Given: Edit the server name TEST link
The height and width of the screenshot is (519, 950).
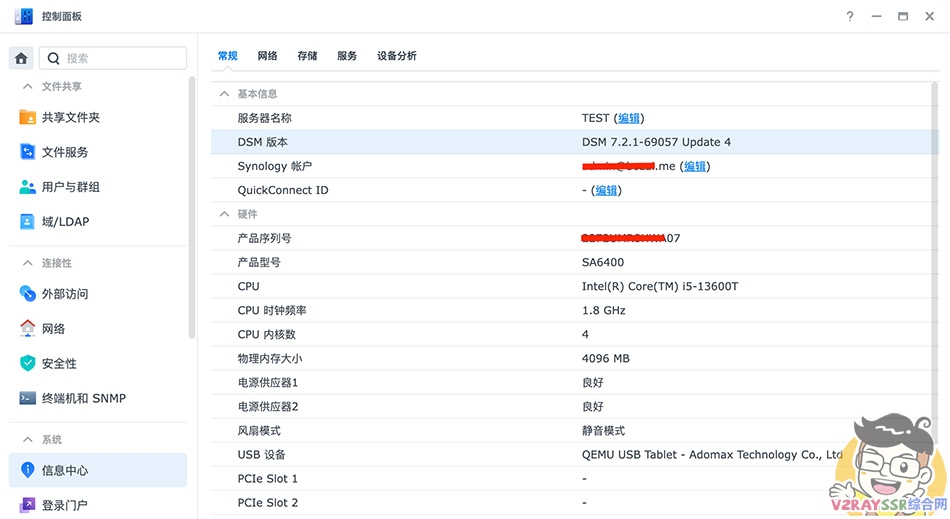Looking at the screenshot, I should 628,118.
